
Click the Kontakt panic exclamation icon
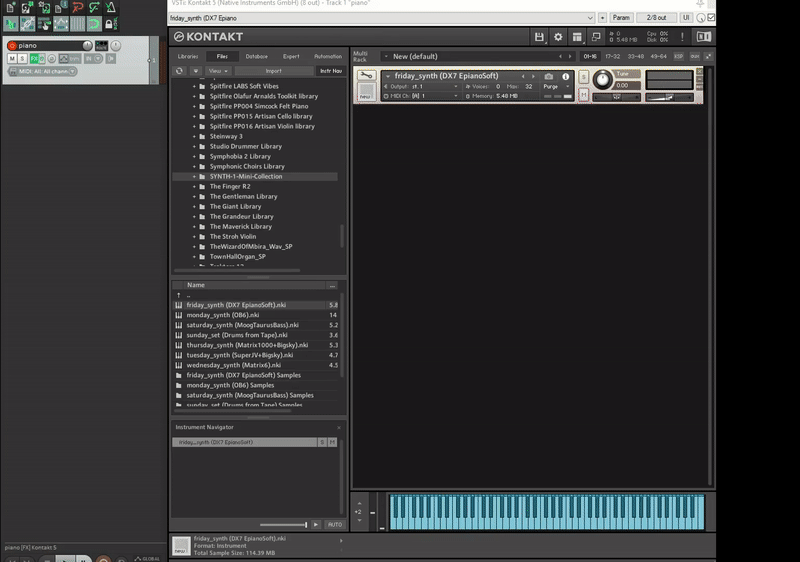click(x=682, y=37)
